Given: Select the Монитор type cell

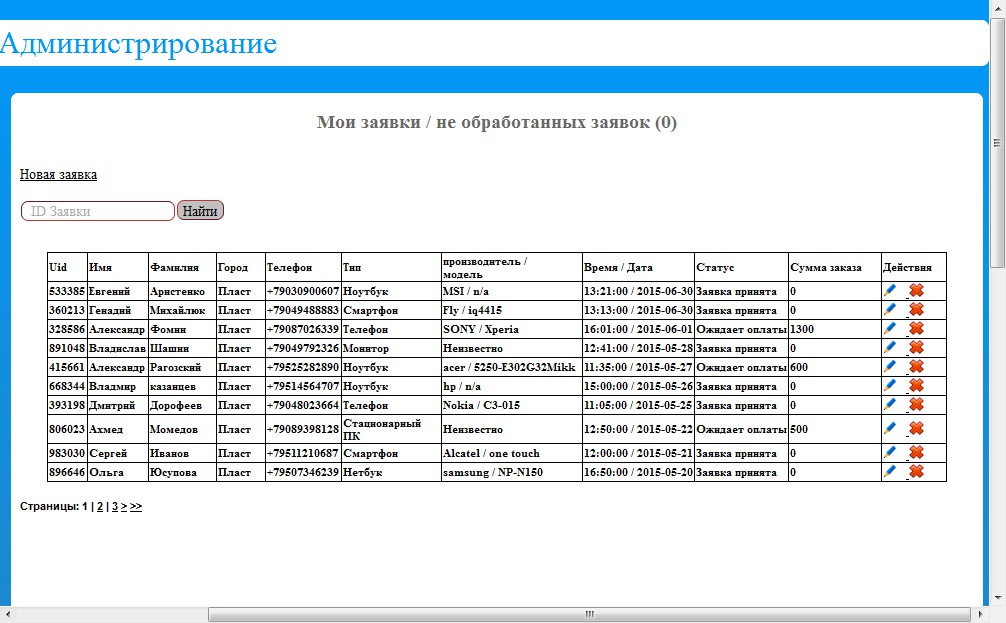Looking at the screenshot, I should [391, 348].
